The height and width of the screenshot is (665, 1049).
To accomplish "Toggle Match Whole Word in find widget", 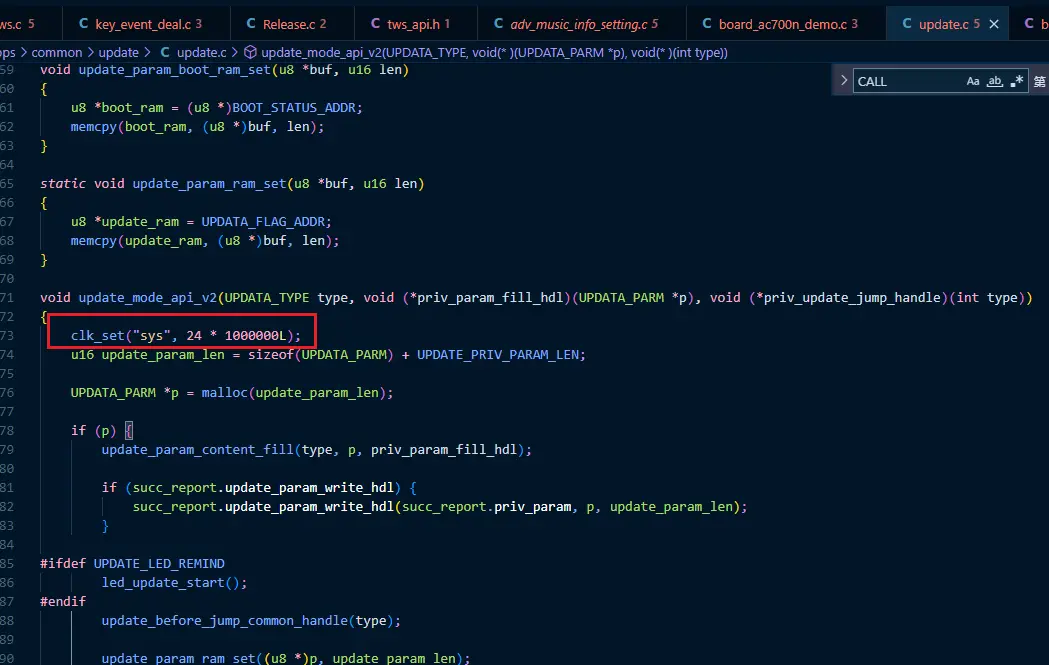I will (995, 81).
